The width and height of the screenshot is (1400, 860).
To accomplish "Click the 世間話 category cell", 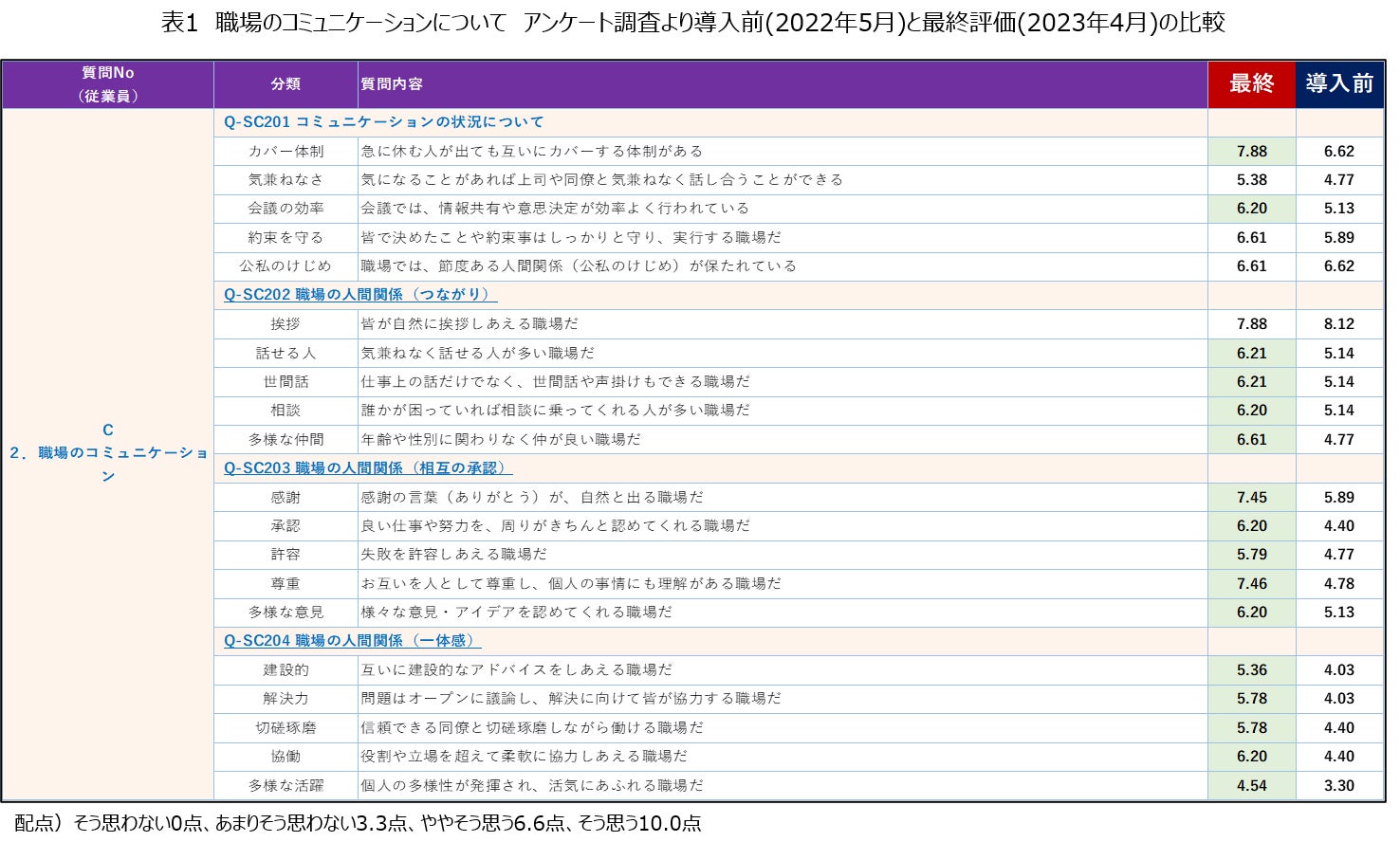I will [286, 382].
